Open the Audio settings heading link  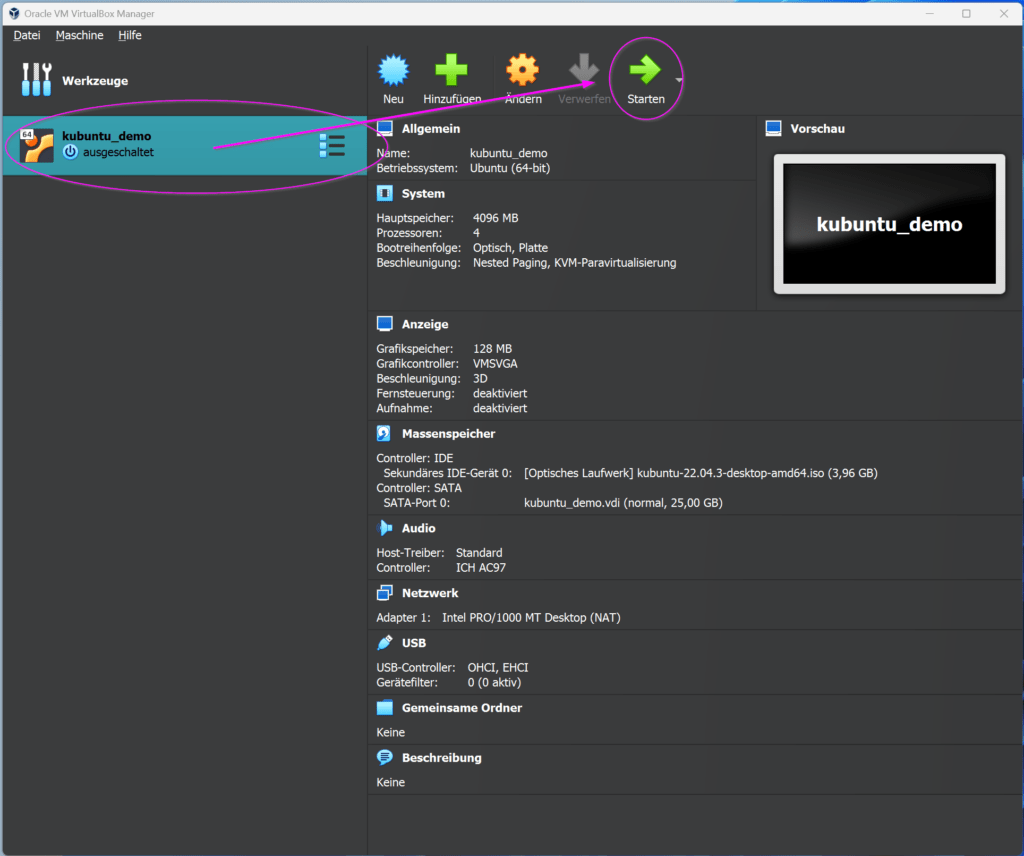[x=419, y=528]
